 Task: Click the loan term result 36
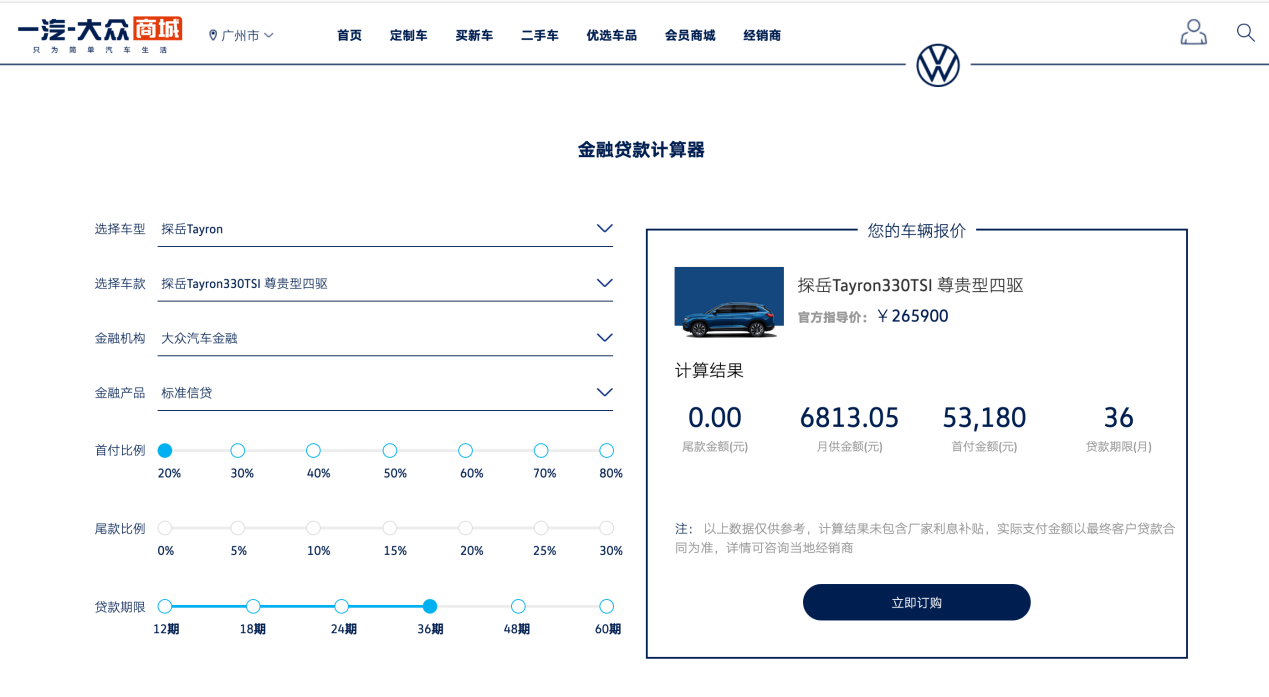tap(1119, 417)
